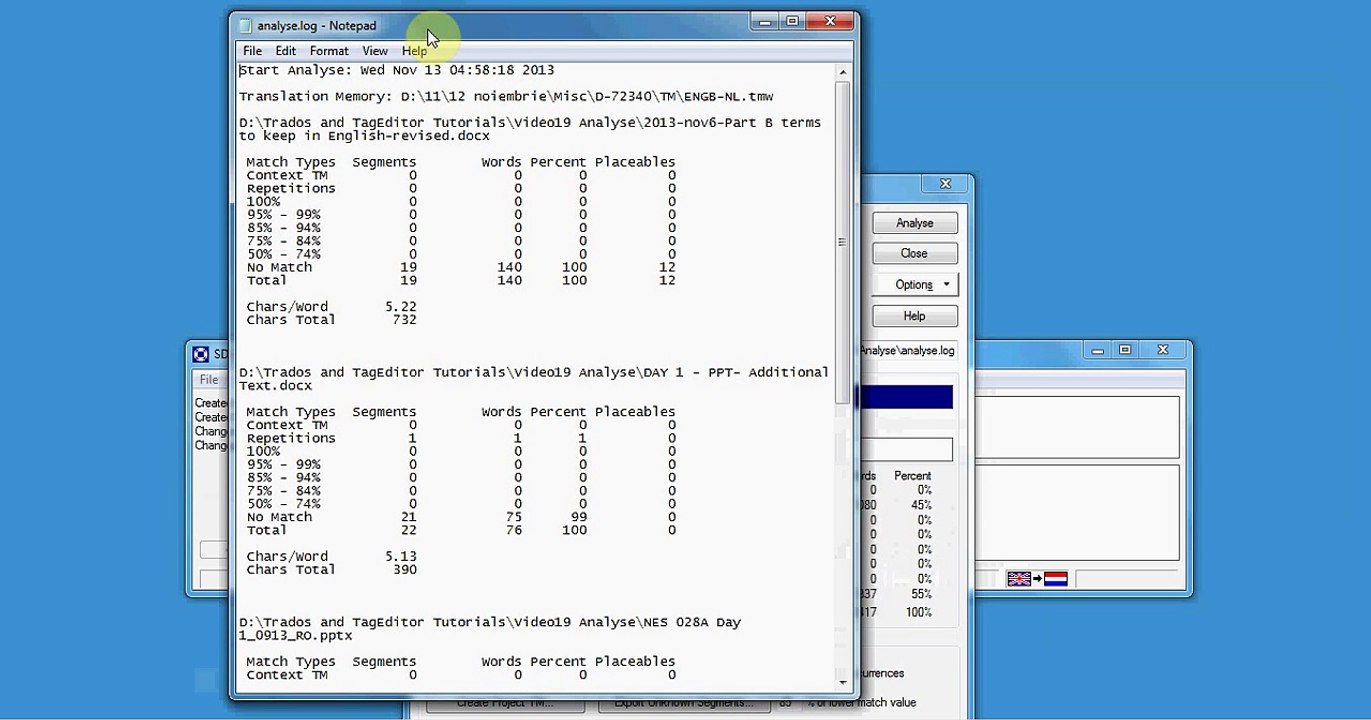Click 'Total 19 140 100' row
Image resolution: width=1371 pixels, height=720 pixels.
[x=461, y=281]
